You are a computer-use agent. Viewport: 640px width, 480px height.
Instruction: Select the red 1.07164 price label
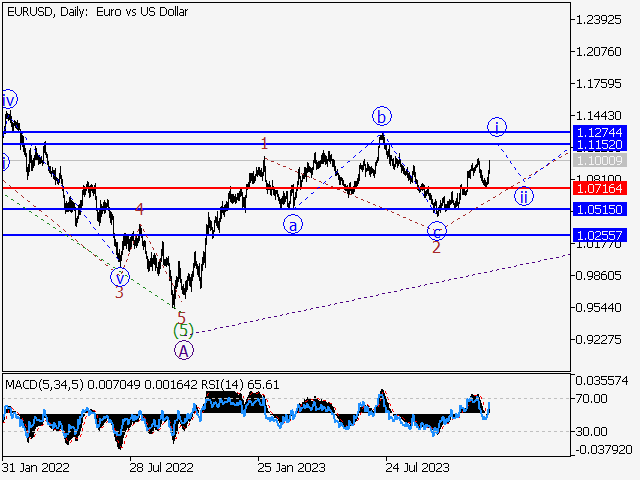[600, 189]
